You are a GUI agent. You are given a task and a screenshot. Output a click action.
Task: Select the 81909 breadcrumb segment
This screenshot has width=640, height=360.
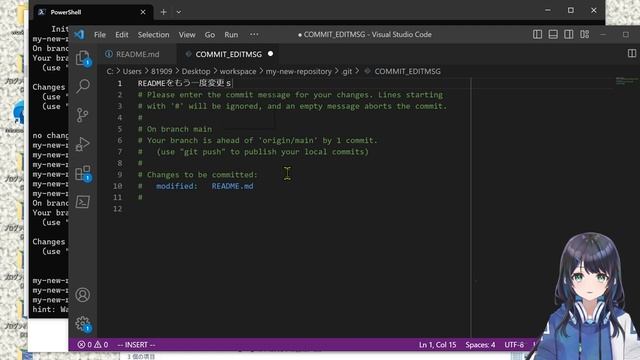point(162,71)
